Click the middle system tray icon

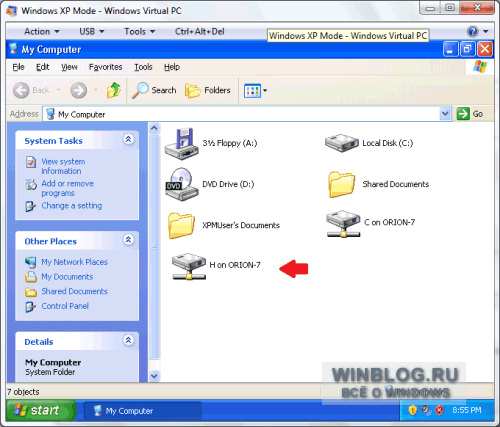(x=426, y=410)
